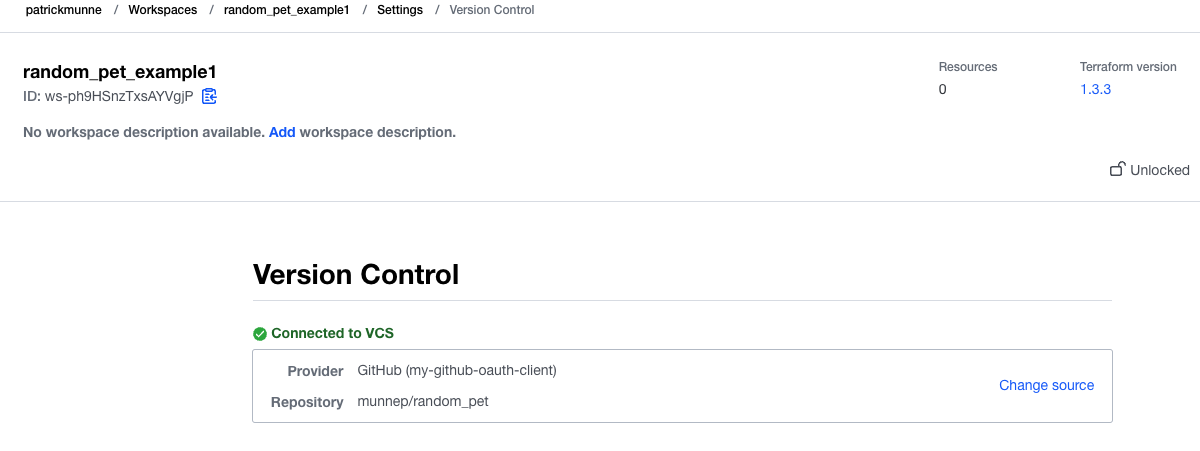This screenshot has width=1200, height=451.
Task: Open Terraform version 1.3.3 link
Action: click(x=1096, y=89)
